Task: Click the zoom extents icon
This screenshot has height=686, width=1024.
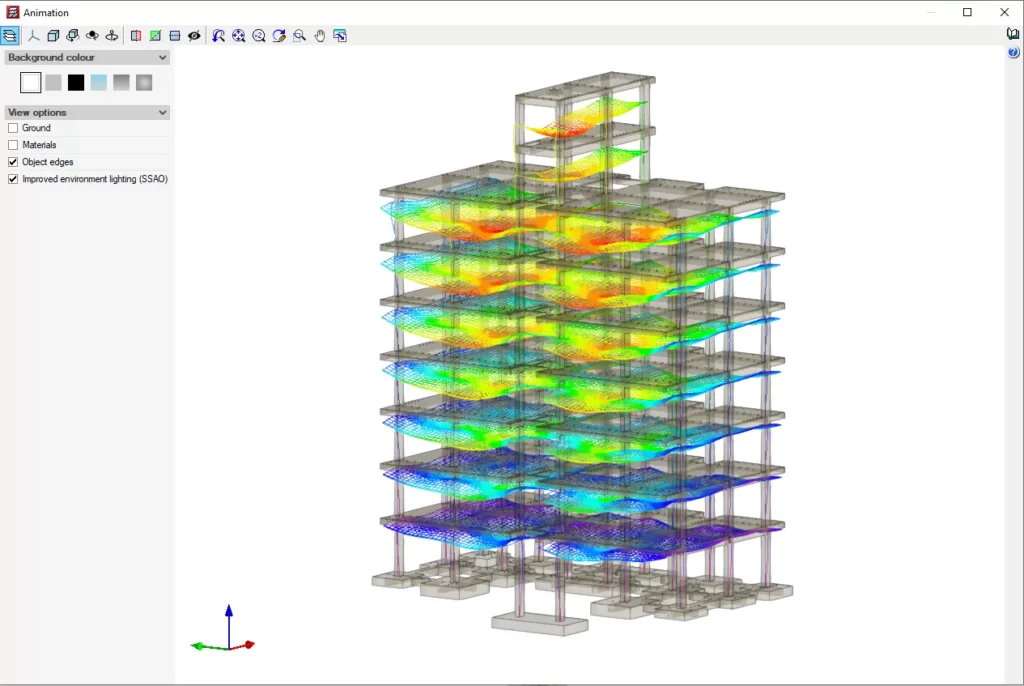Action: pos(239,36)
